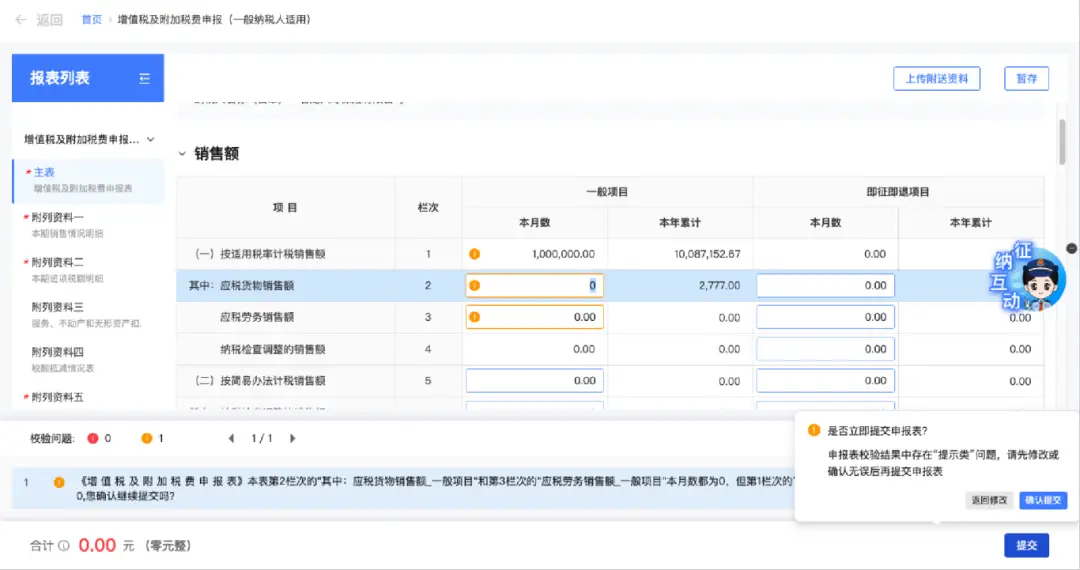Click 即征即退项目 column group header
Viewport: 1080px width, 570px height.
(x=897, y=192)
